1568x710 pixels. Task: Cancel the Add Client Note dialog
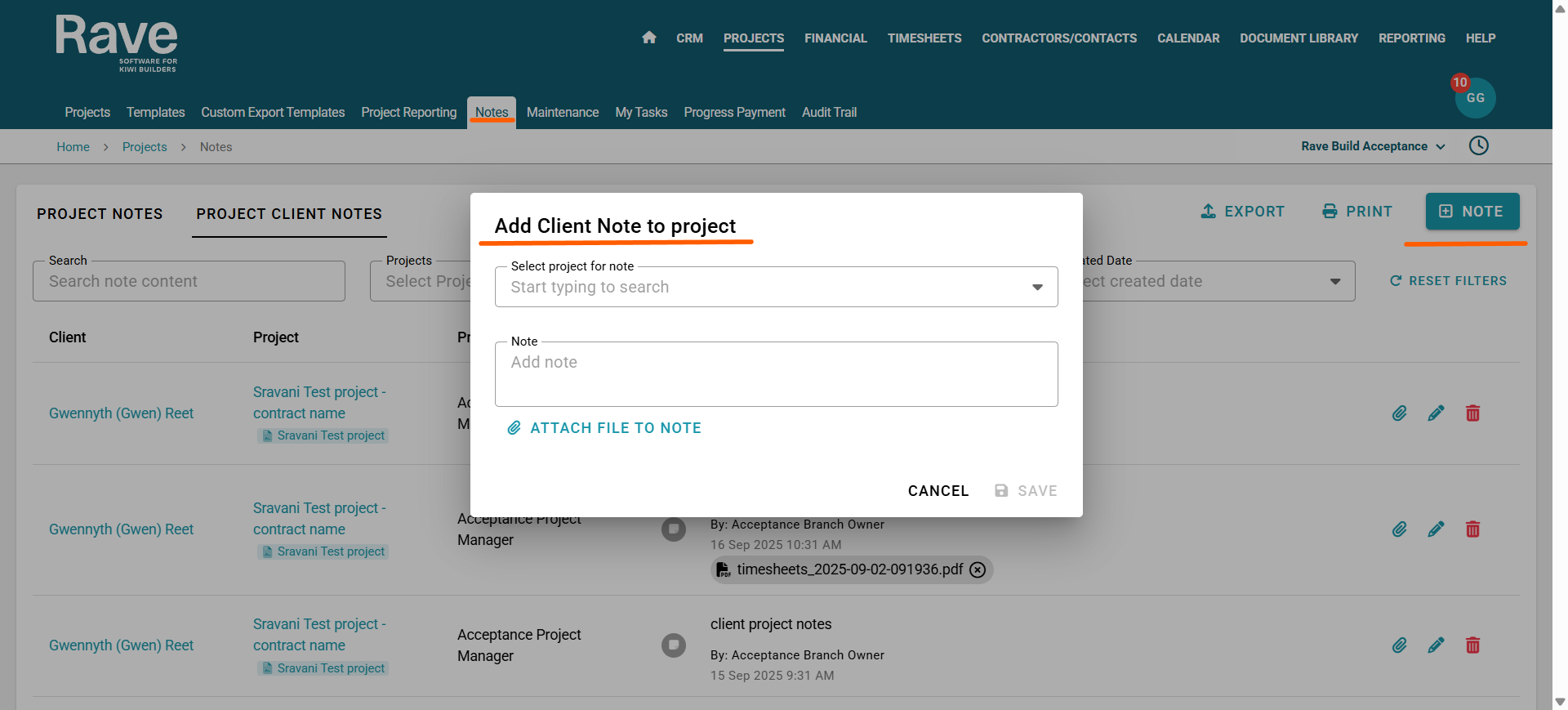tap(938, 491)
